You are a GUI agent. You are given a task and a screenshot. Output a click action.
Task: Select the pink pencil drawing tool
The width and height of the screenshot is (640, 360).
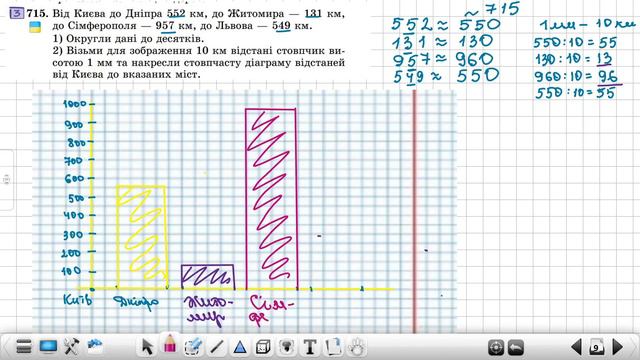pos(170,344)
